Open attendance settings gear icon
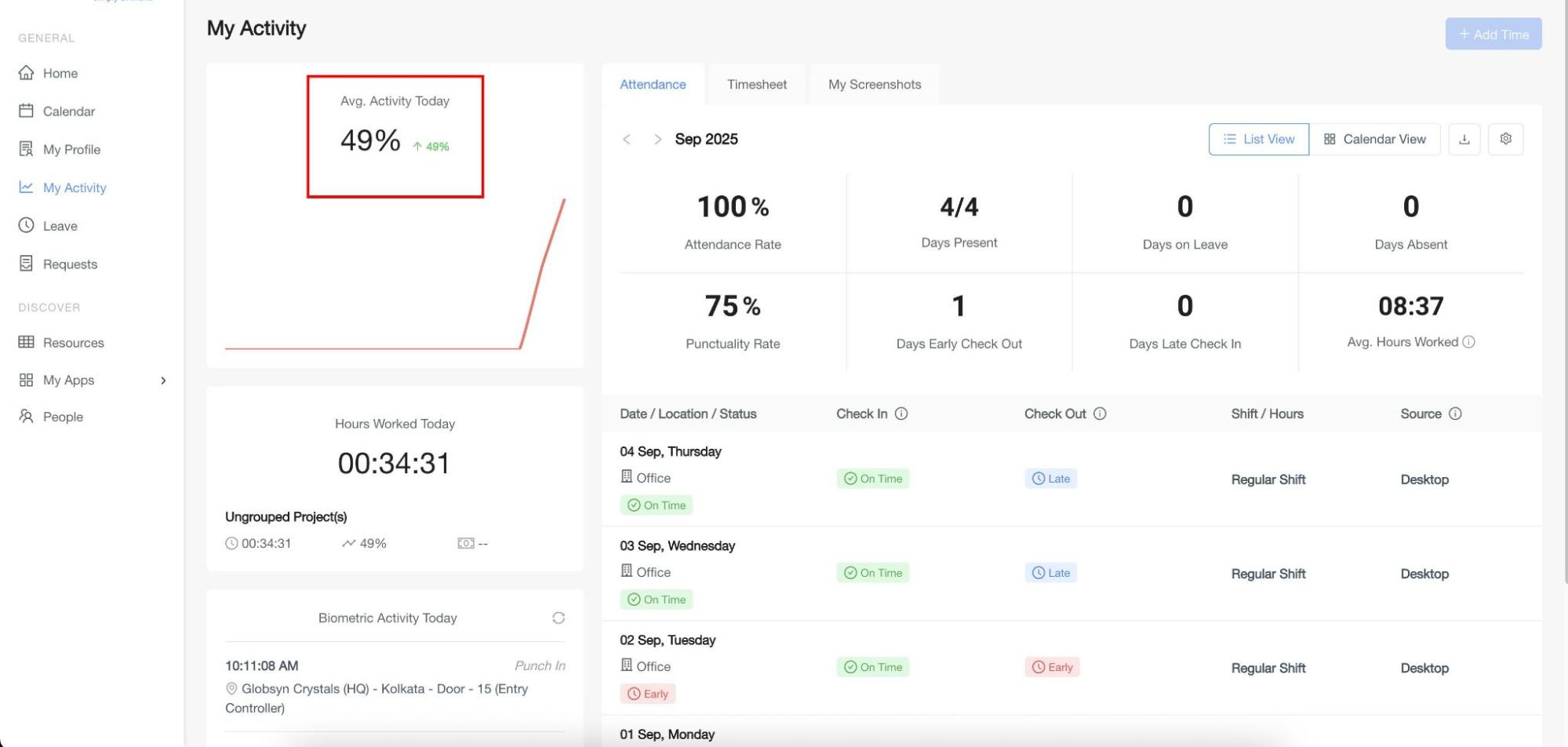Viewport: 1568px width, 747px height. point(1505,139)
